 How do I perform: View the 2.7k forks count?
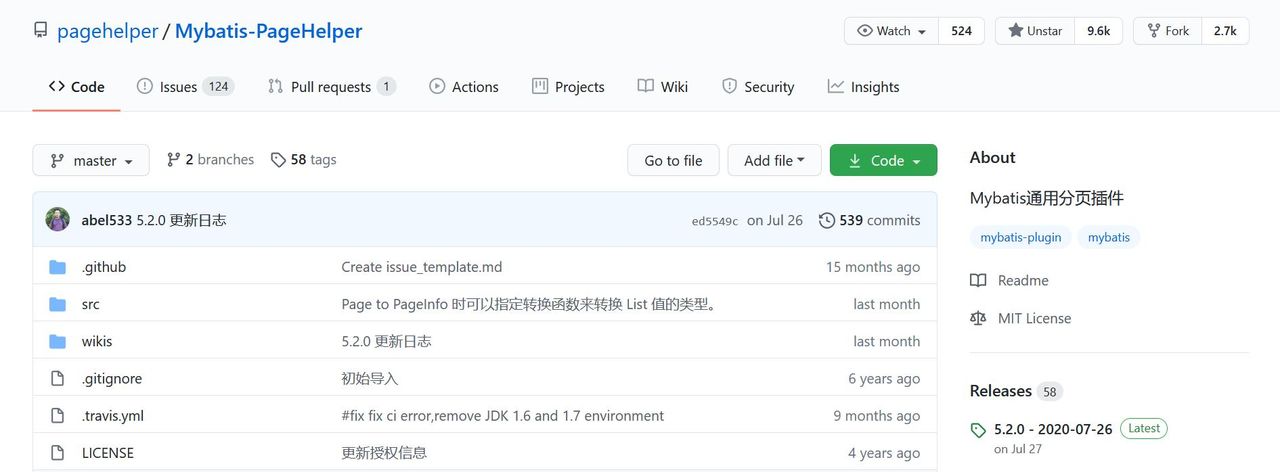(x=1225, y=31)
